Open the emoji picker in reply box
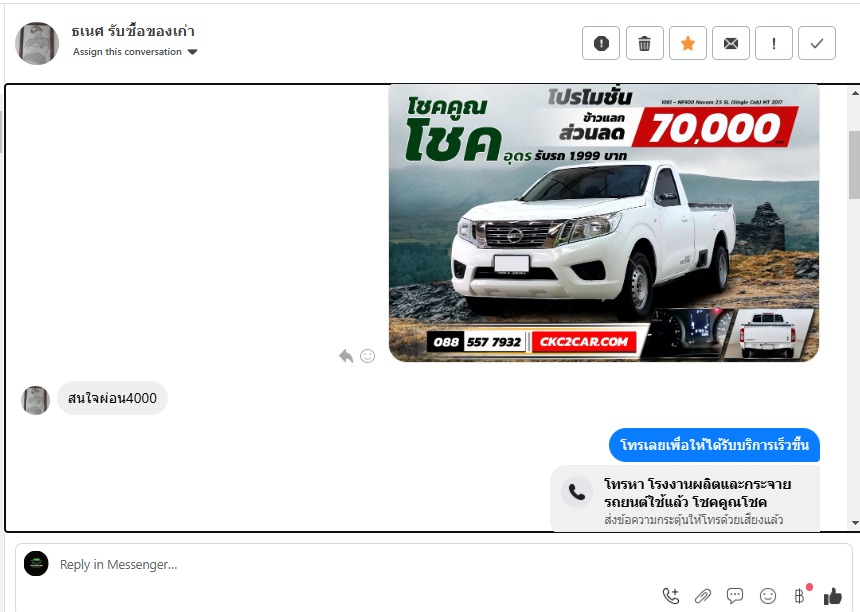 point(768,596)
